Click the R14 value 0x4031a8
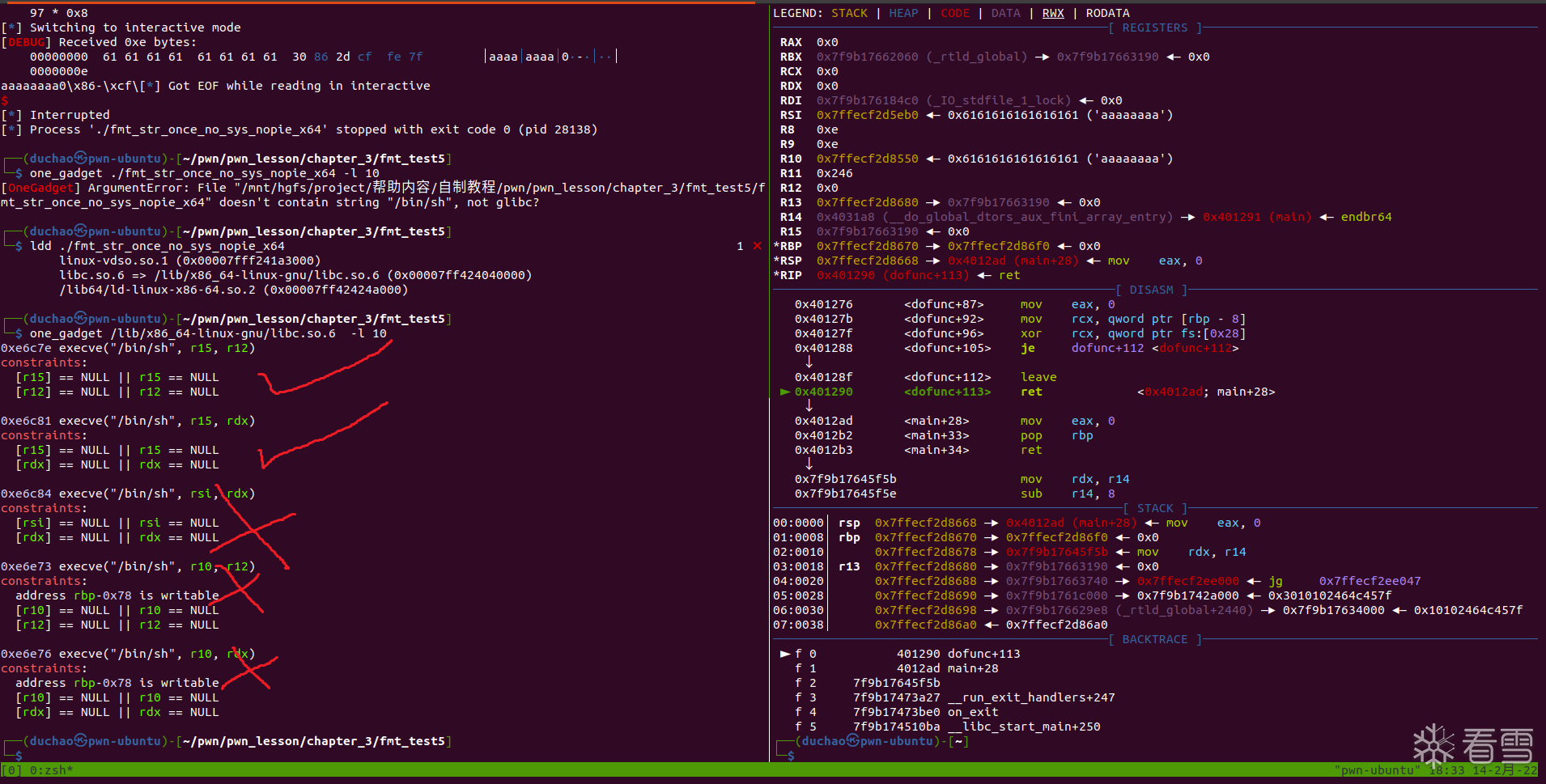The width and height of the screenshot is (1546, 784). coord(845,217)
